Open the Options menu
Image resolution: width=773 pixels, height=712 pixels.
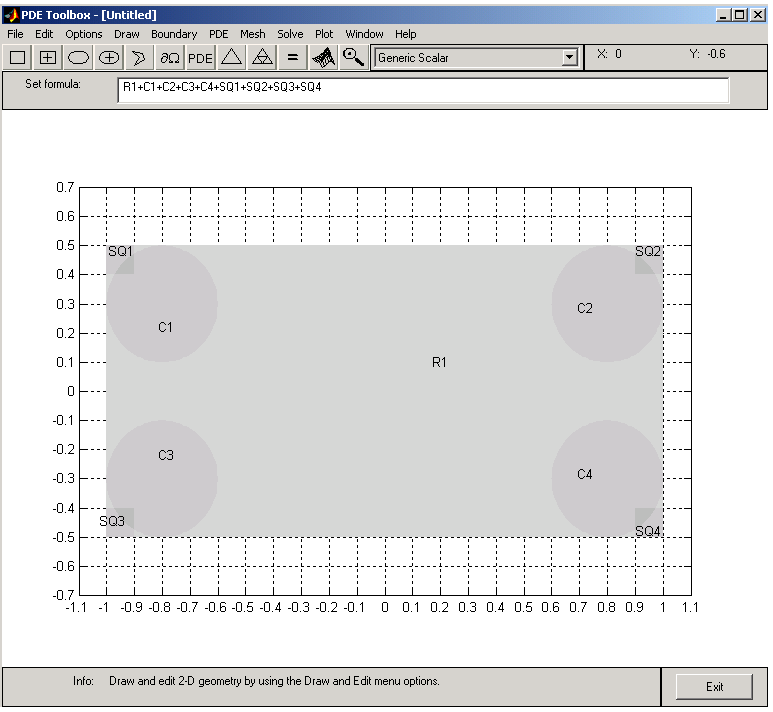(x=84, y=34)
